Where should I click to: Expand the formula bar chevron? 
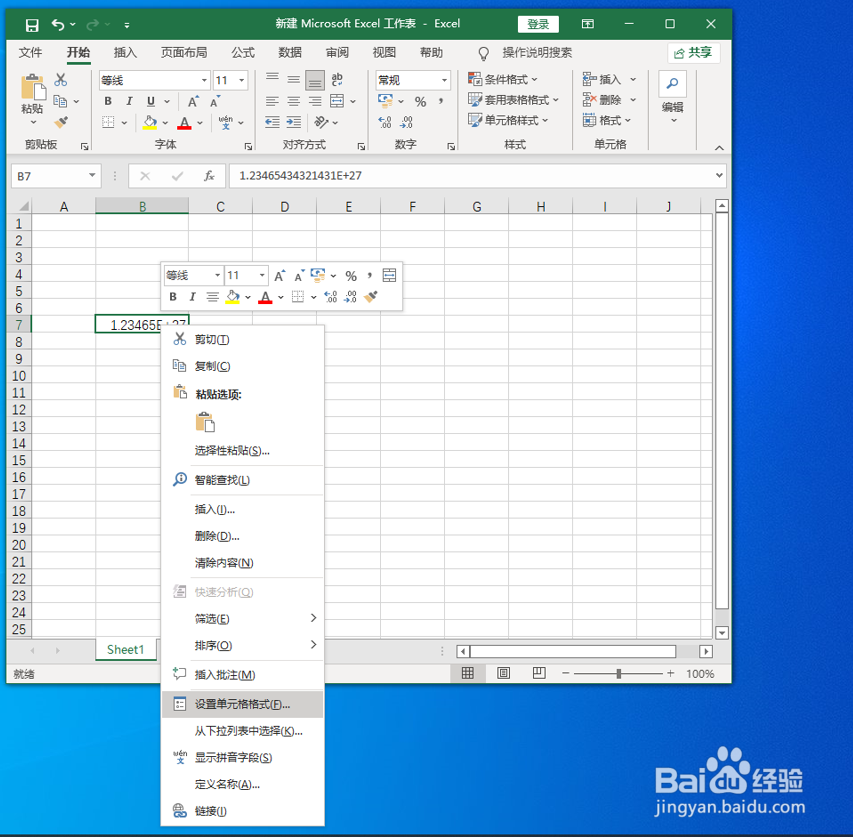tap(719, 175)
